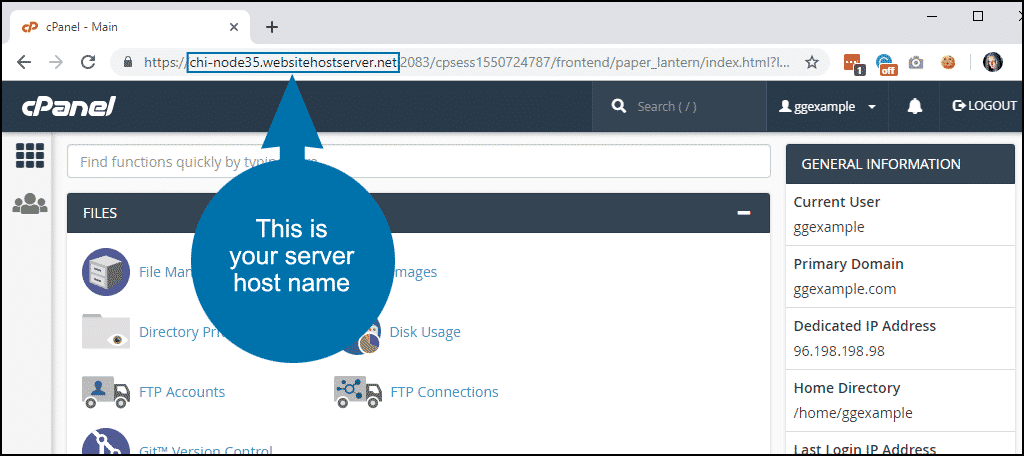The height and width of the screenshot is (456, 1024).
Task: Open the FTP Connections link
Action: [x=444, y=392]
